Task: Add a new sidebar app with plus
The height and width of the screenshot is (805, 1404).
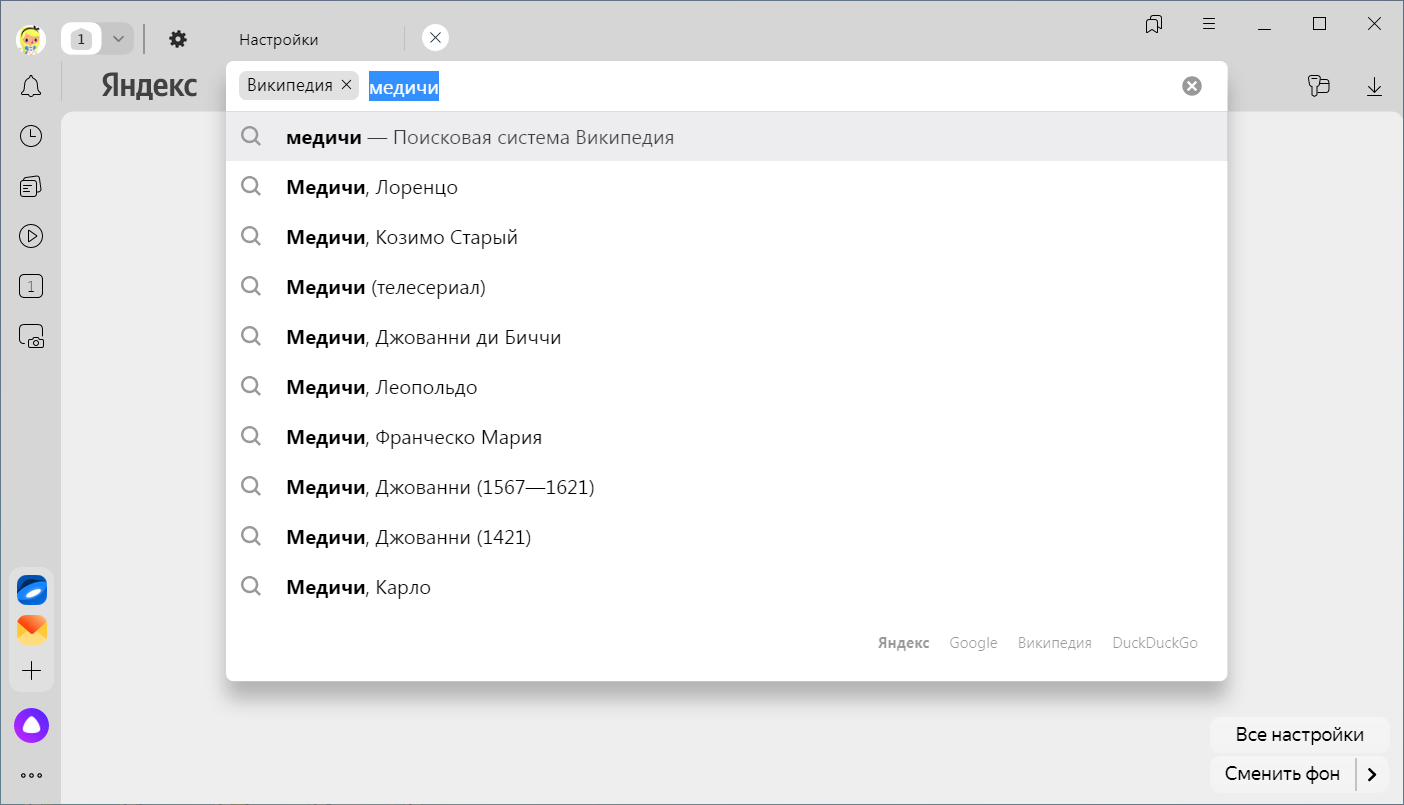Action: point(32,670)
